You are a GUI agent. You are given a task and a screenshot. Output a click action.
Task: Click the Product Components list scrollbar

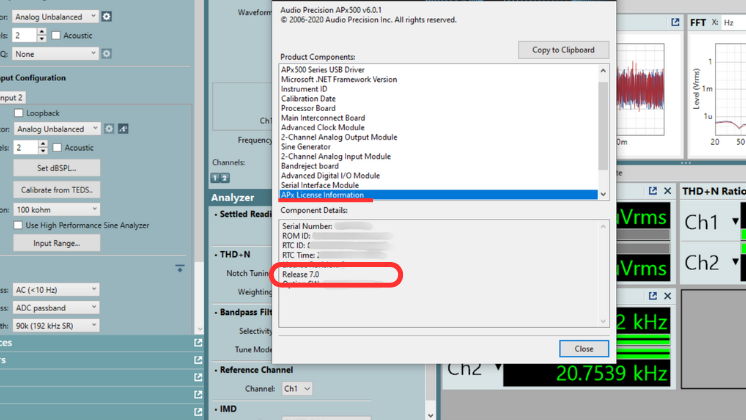[x=602, y=130]
